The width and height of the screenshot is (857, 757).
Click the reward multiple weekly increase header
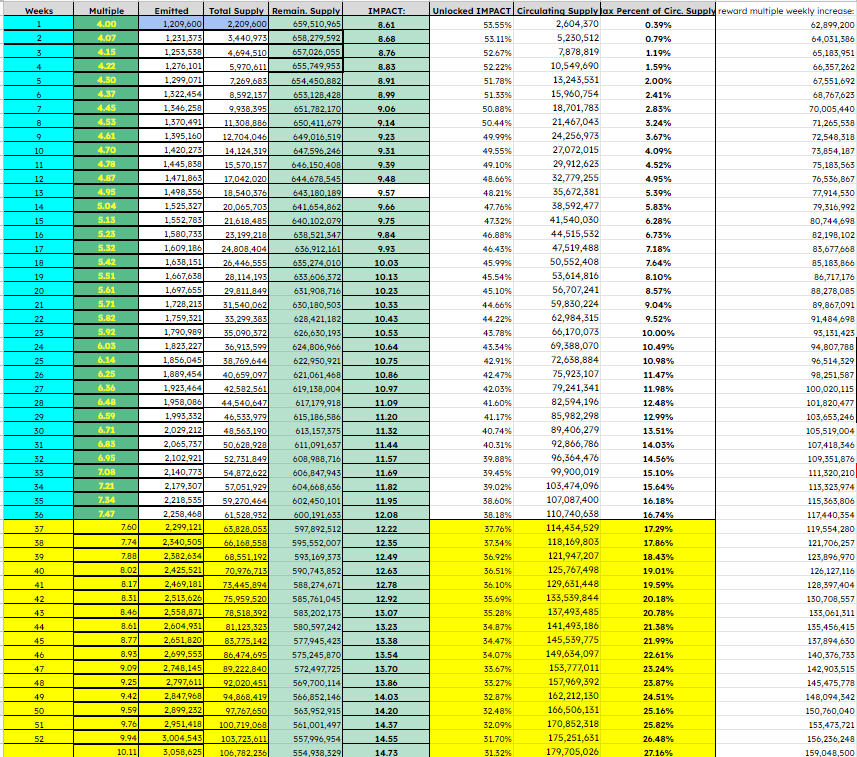pyautogui.click(x=786, y=9)
